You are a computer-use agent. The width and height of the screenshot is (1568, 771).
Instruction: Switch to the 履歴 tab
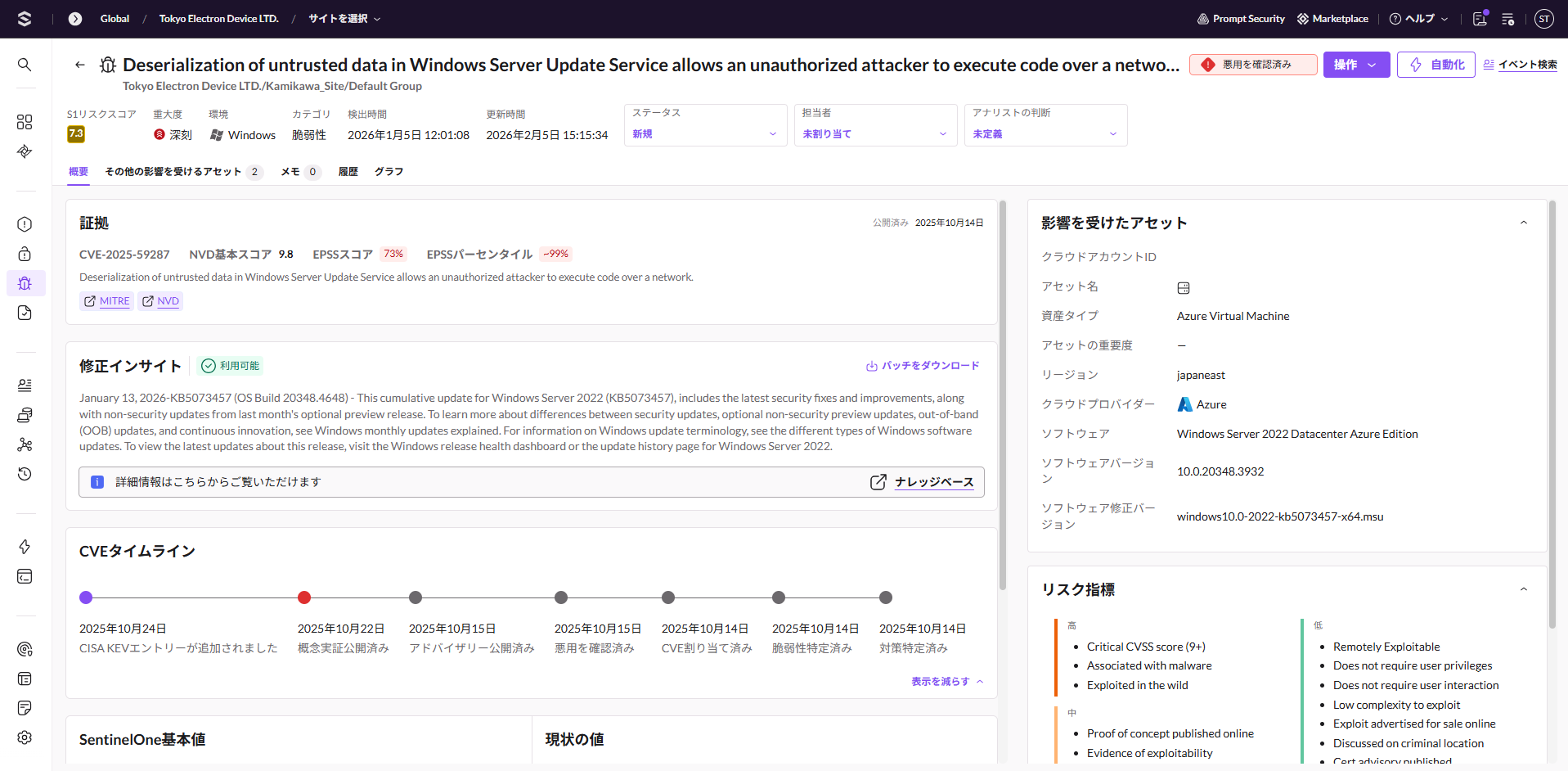pos(348,172)
